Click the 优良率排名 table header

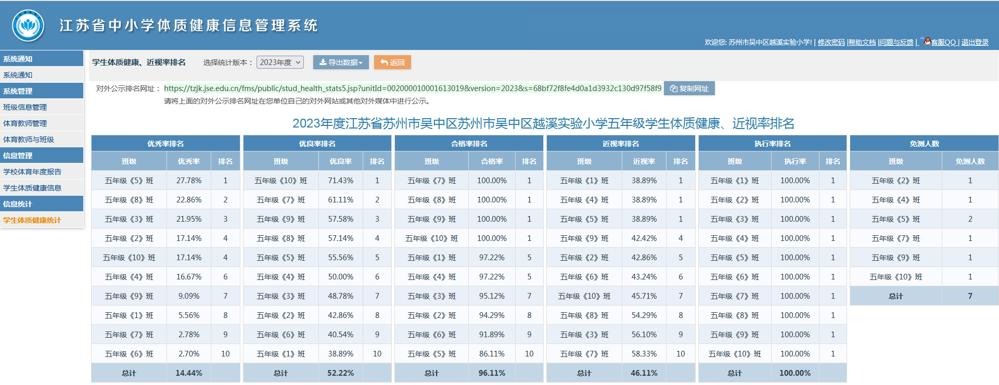pos(317,143)
